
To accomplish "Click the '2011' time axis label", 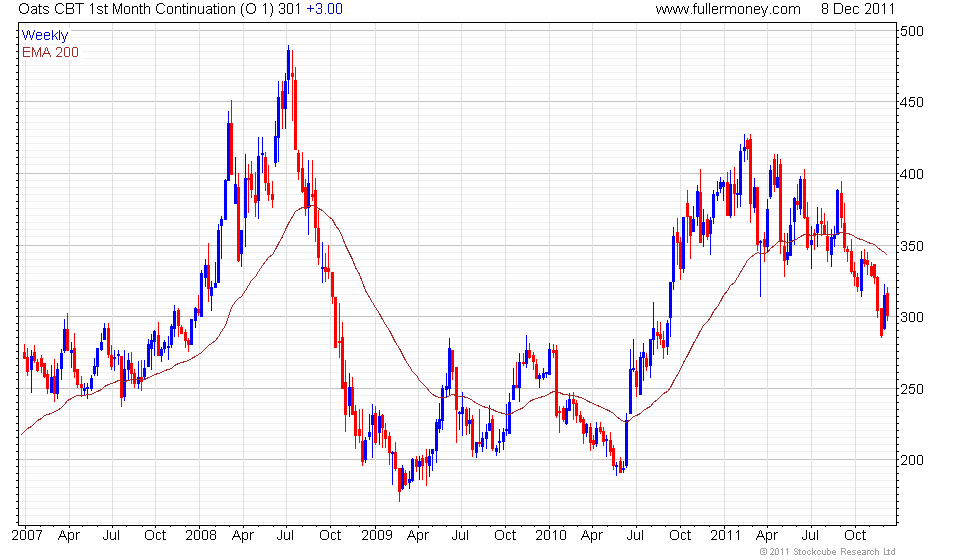I will [725, 535].
